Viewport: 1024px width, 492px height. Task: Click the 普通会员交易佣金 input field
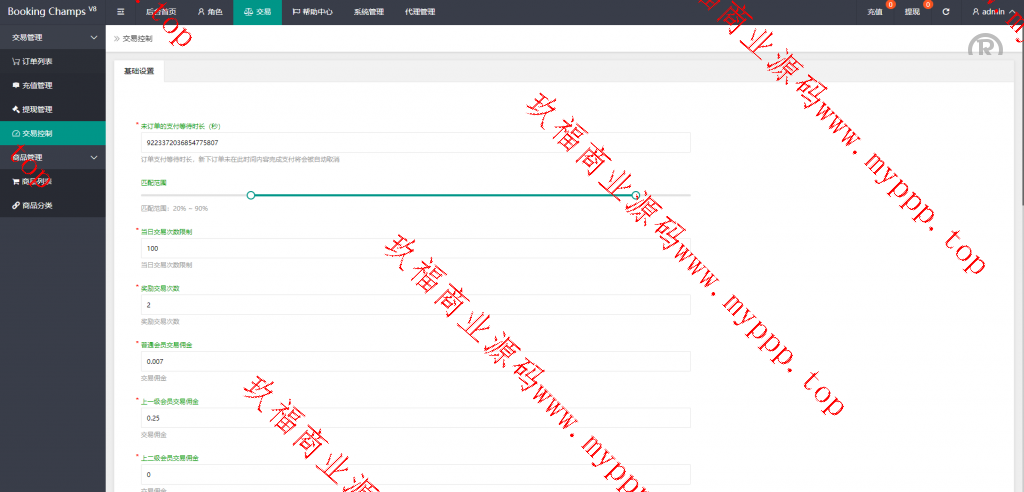(x=415, y=361)
